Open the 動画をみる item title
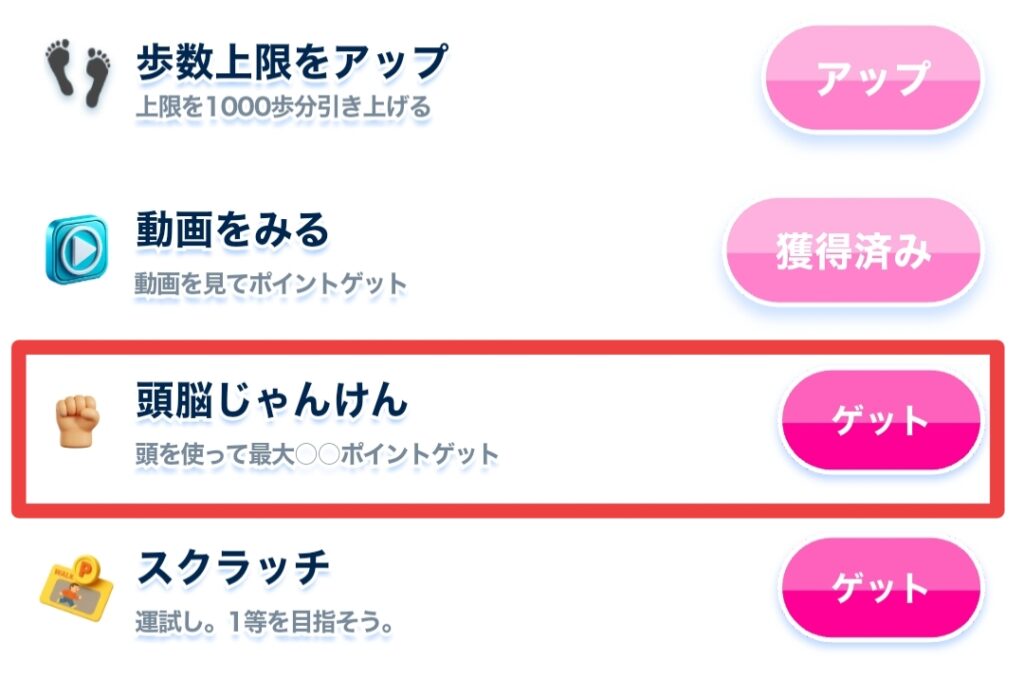1024x679 pixels. pos(232,231)
